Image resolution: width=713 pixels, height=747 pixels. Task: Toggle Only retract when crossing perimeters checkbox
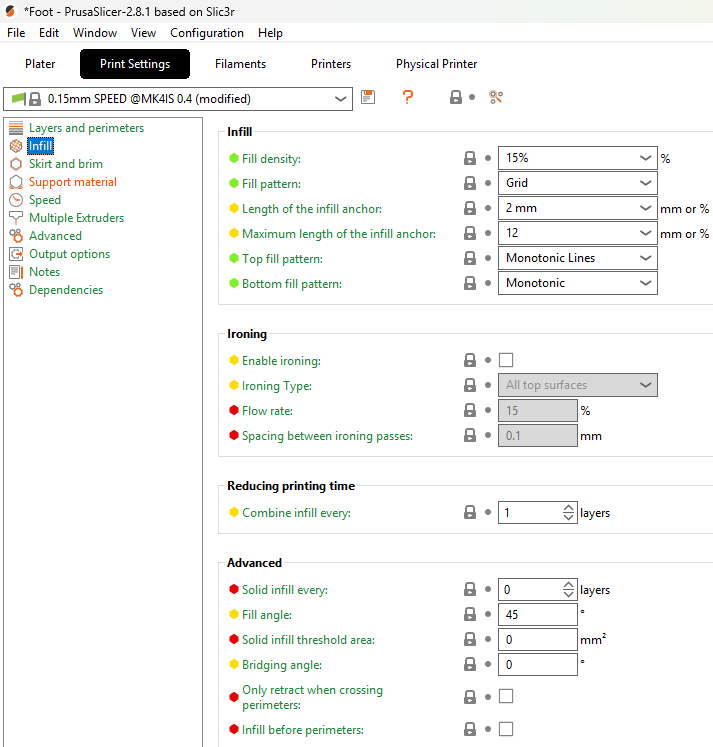click(506, 697)
